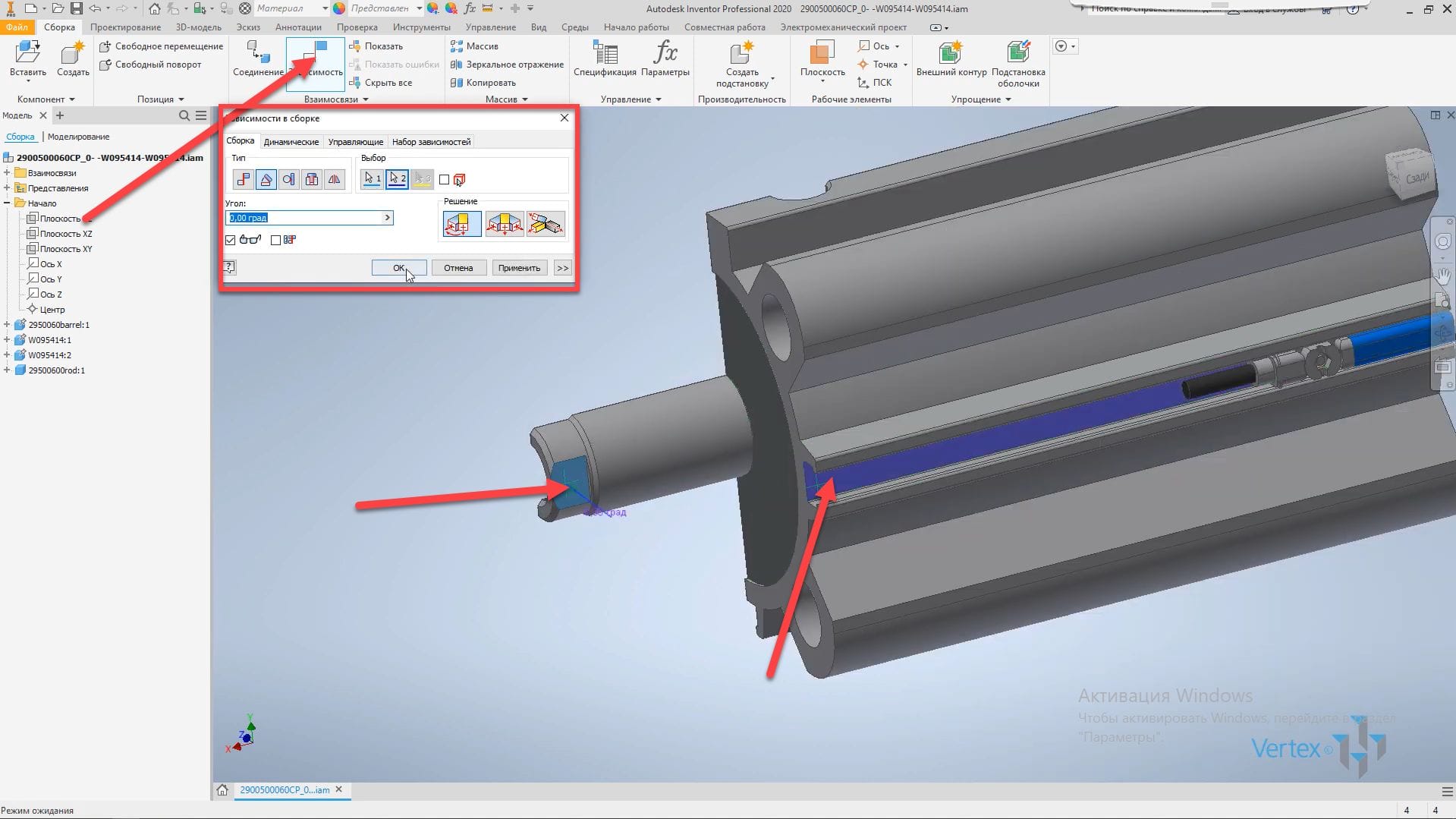The height and width of the screenshot is (819, 1456).
Task: Expand dialog with the >> button
Action: (x=562, y=268)
